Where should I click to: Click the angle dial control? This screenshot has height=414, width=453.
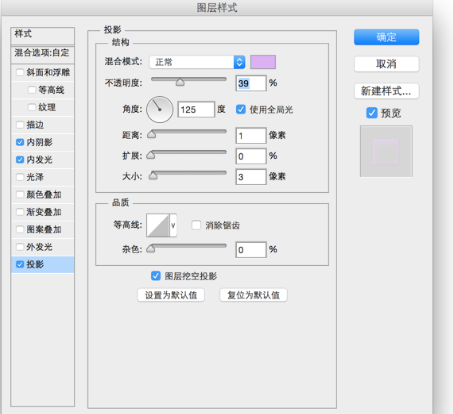pos(160,109)
